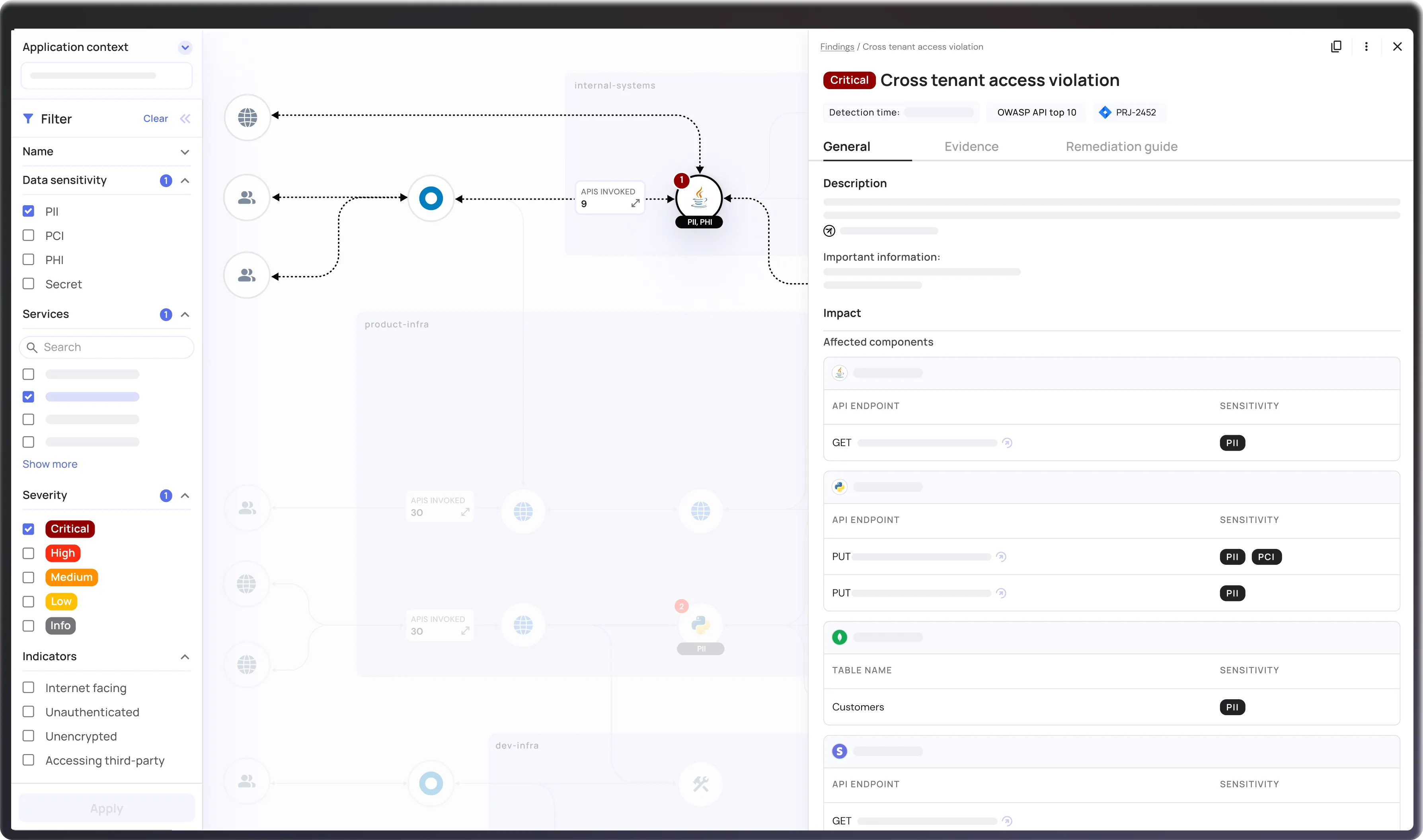Viewport: 1423px width, 840px height.
Task: Expand the Name filter dropdown
Action: (x=185, y=152)
